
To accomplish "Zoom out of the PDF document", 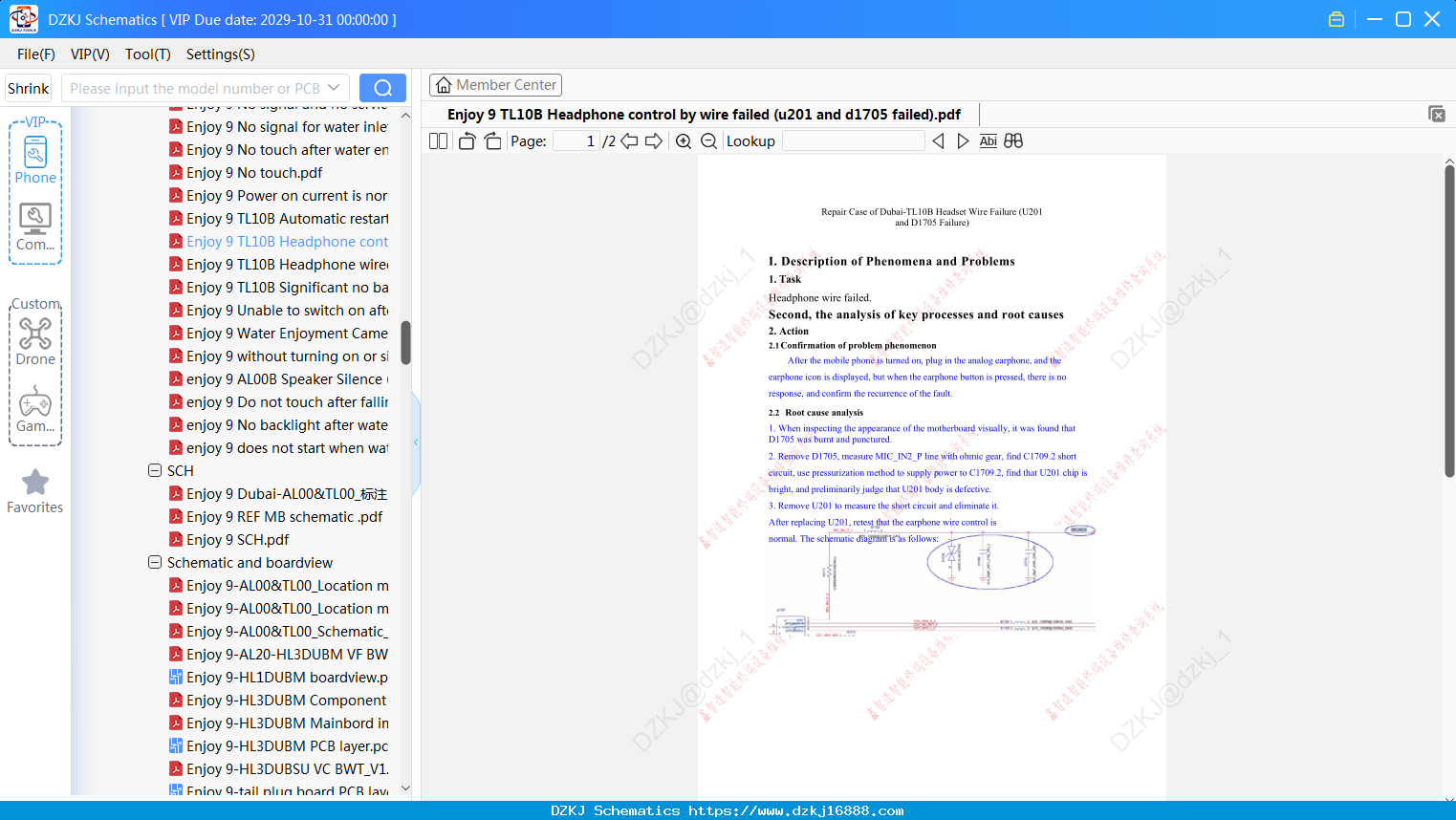I will [x=709, y=141].
